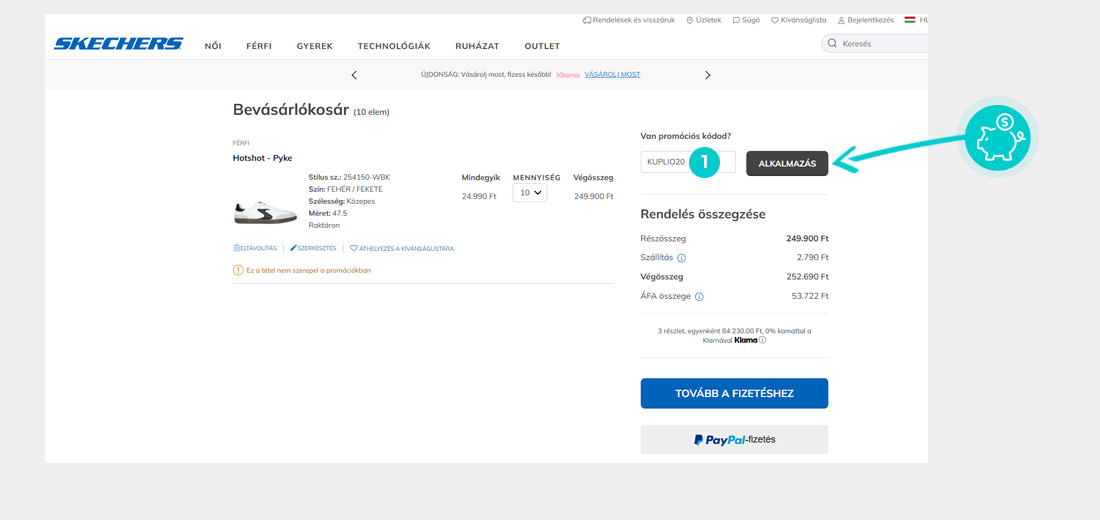Click the Klarna info icon
Image resolution: width=1100 pixels, height=520 pixels.
(762, 340)
